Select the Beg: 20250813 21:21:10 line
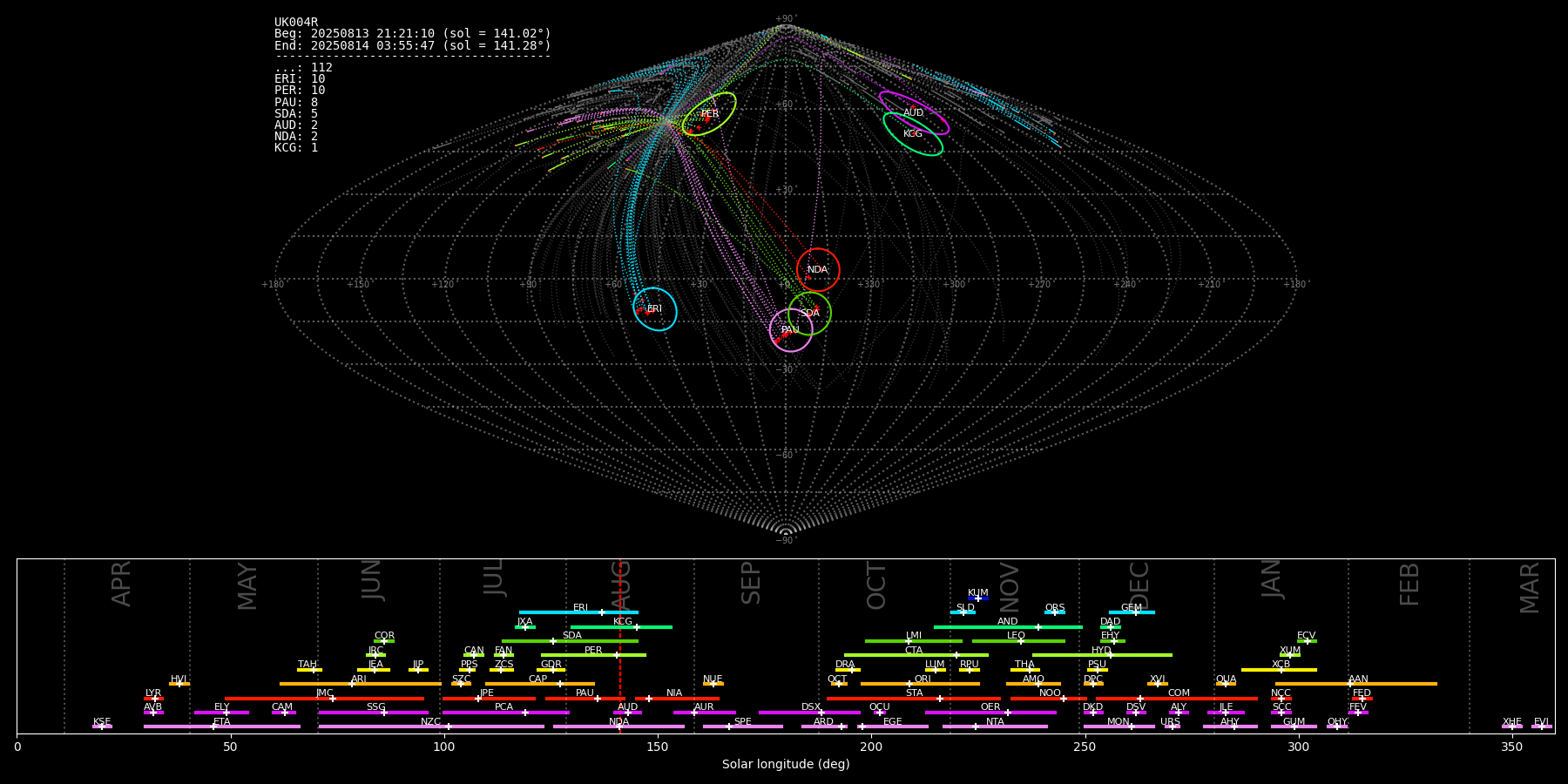The height and width of the screenshot is (784, 1568). 413,34
